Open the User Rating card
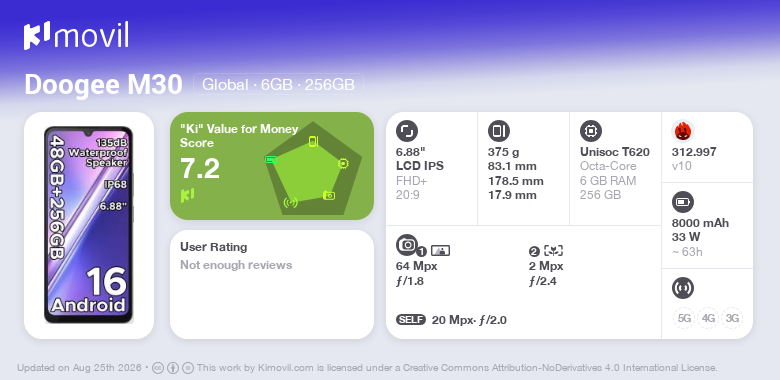Screen dimensions: 780x380 [x=272, y=285]
